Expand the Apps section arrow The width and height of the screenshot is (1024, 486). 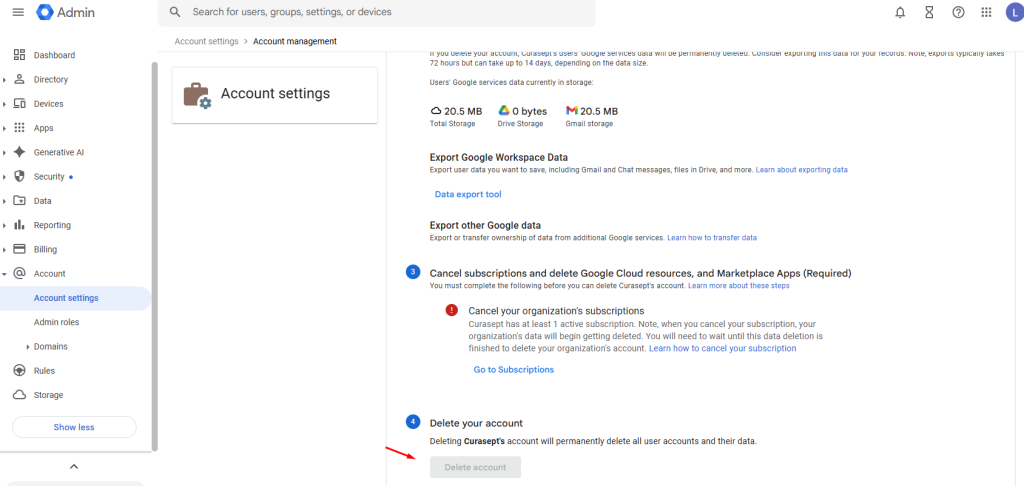(x=5, y=128)
